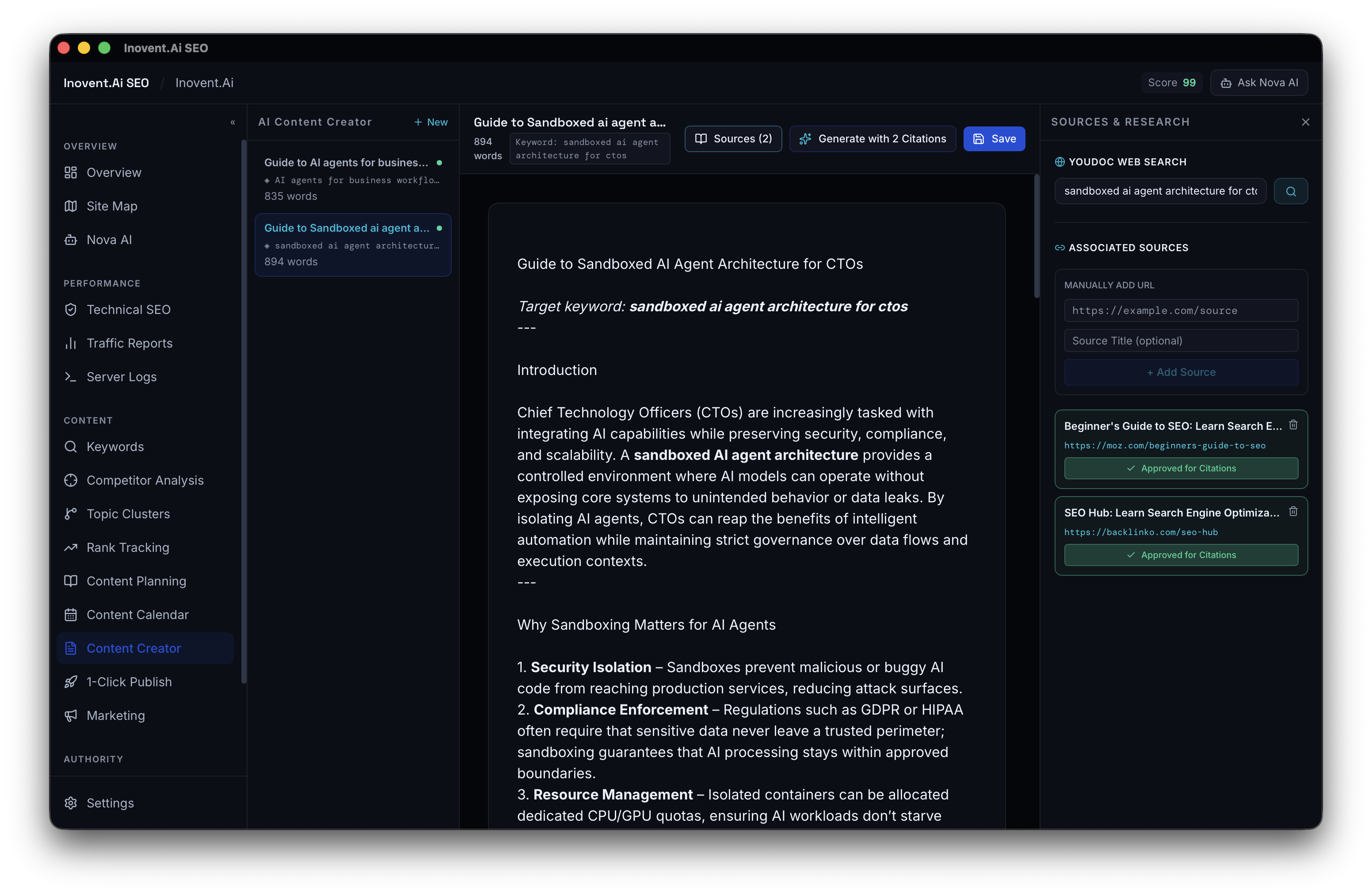Click the editor vertical scrollbar

pyautogui.click(x=1037, y=237)
